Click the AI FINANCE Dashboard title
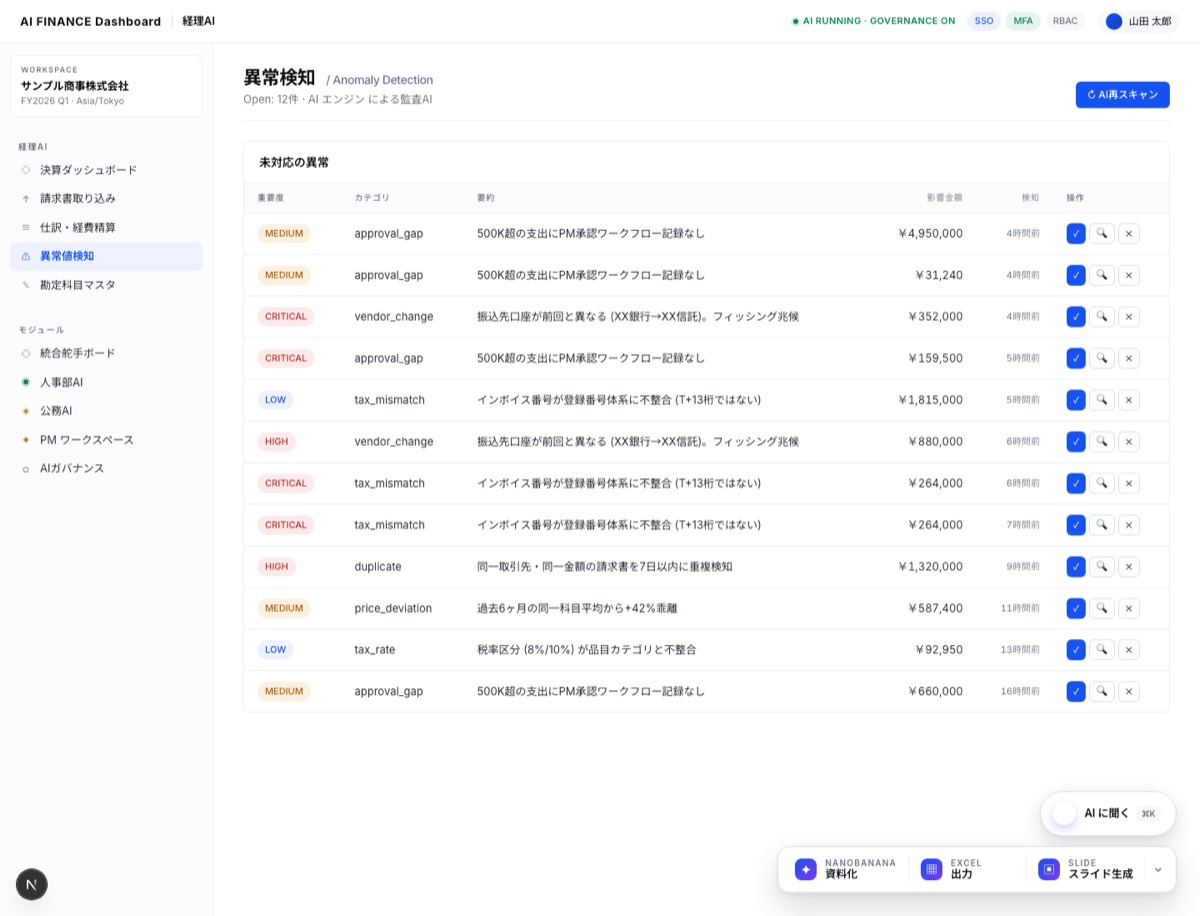The height and width of the screenshot is (916, 1200). point(90,21)
